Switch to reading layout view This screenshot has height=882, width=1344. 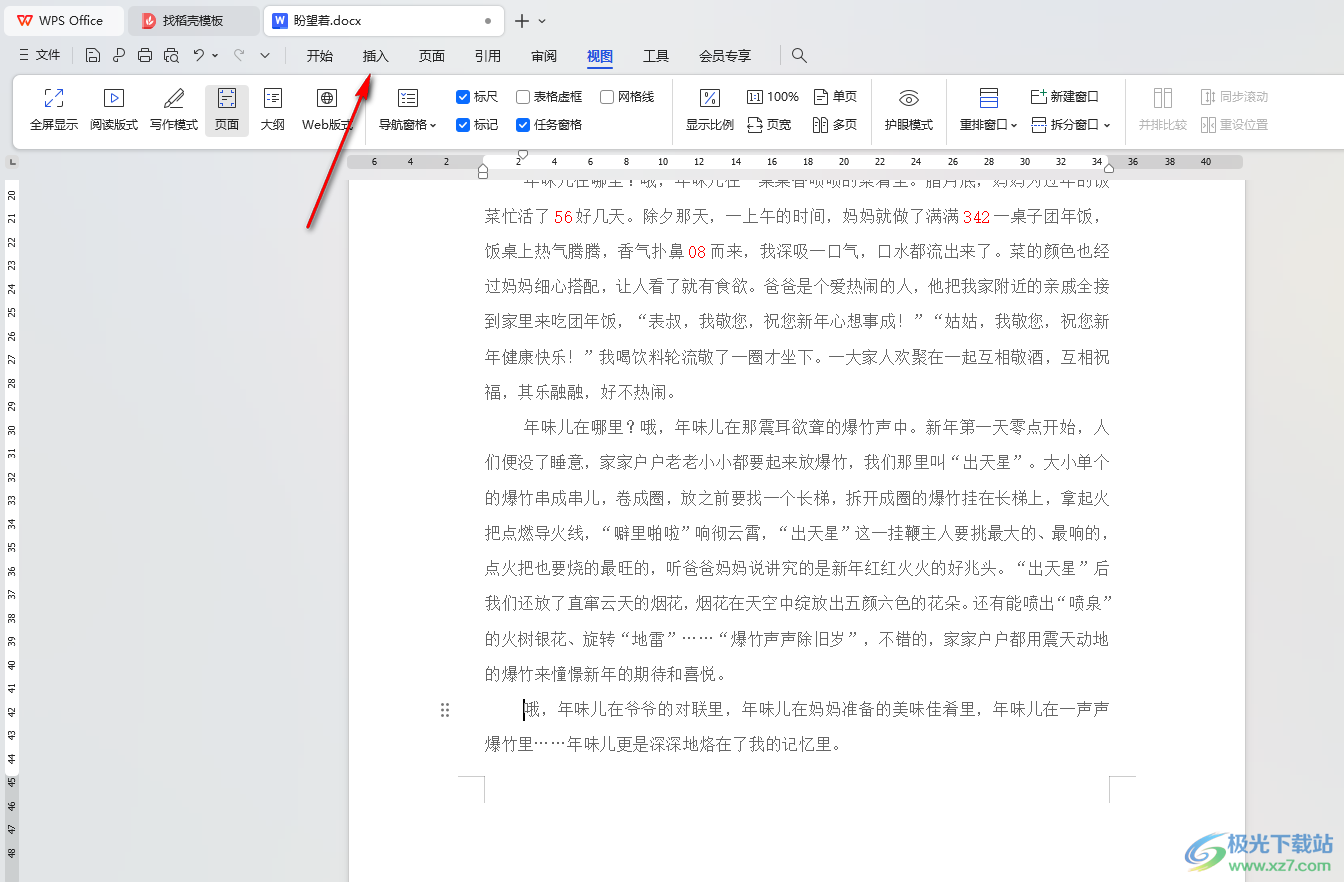click(114, 98)
